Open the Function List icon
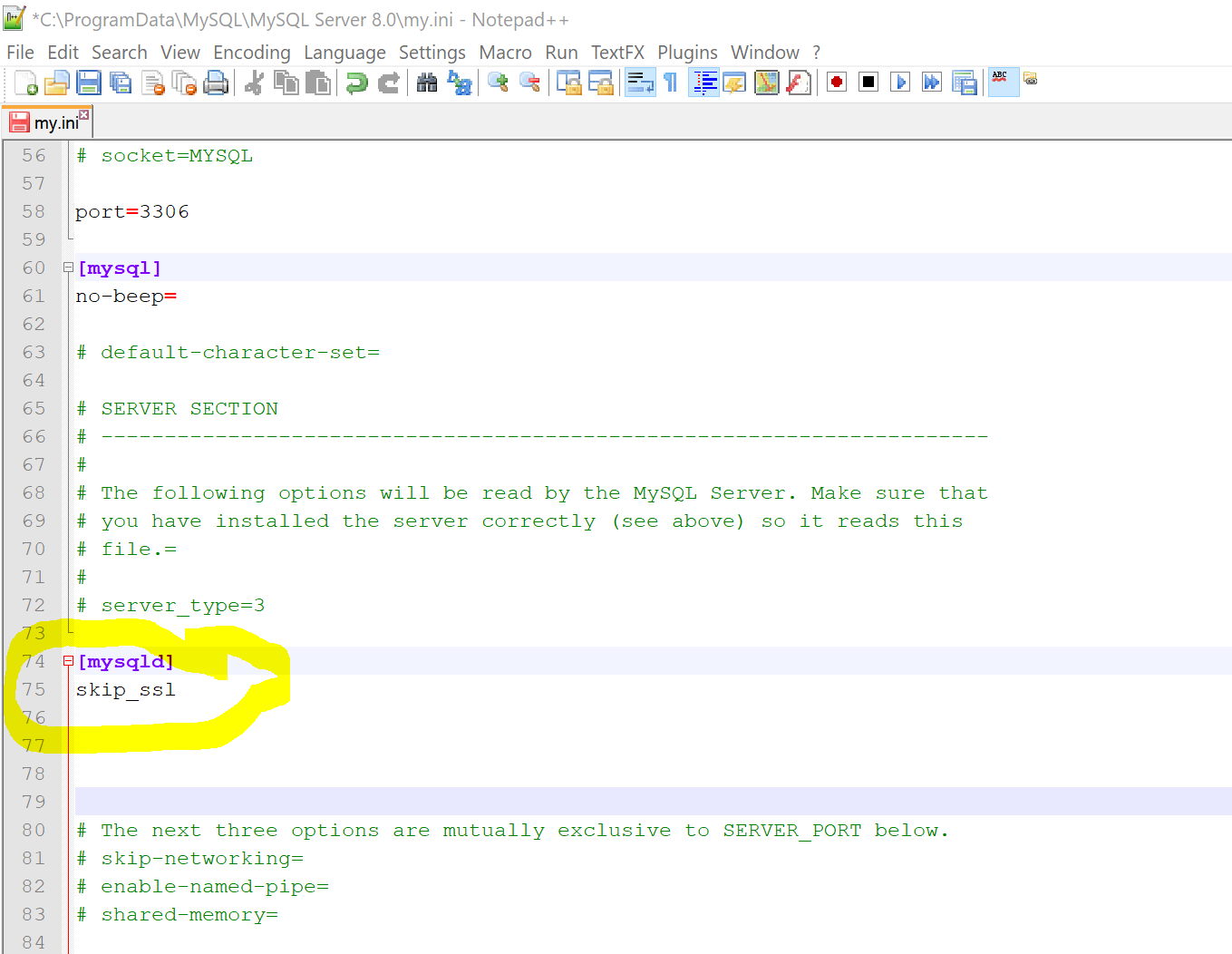Viewport: 1232px width, 954px height. click(799, 83)
